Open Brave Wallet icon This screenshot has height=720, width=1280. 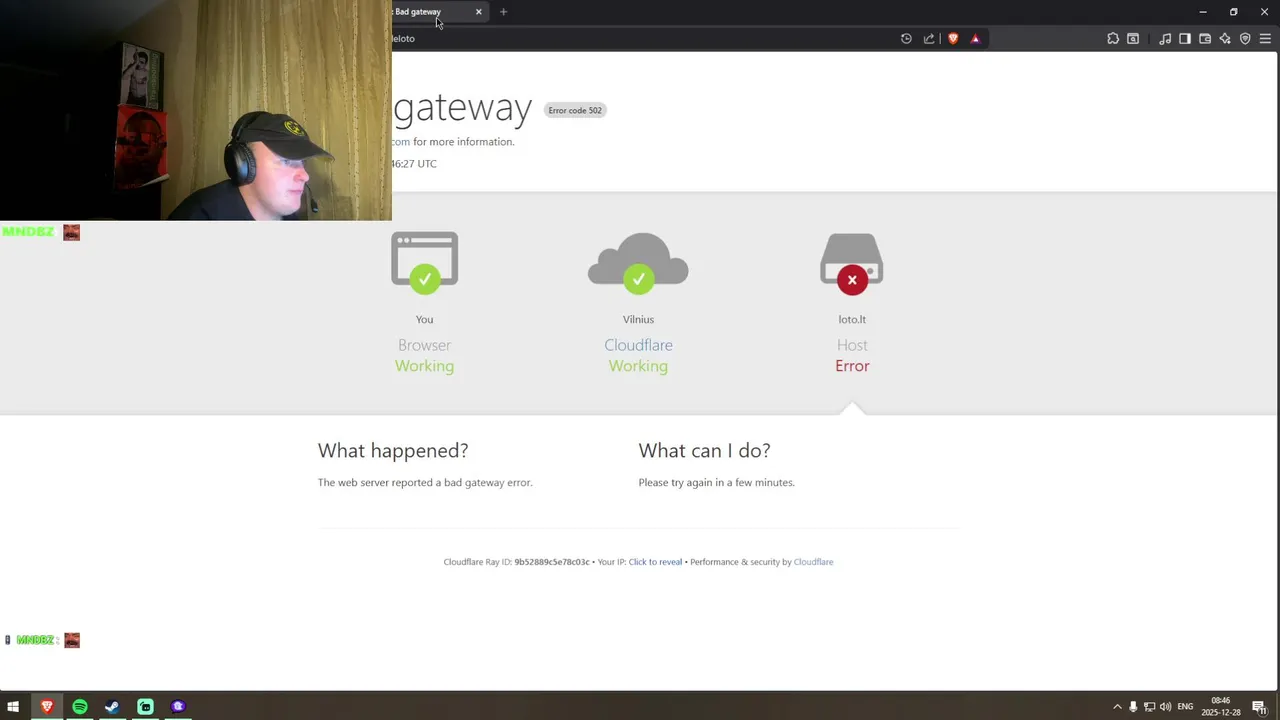coord(1205,39)
